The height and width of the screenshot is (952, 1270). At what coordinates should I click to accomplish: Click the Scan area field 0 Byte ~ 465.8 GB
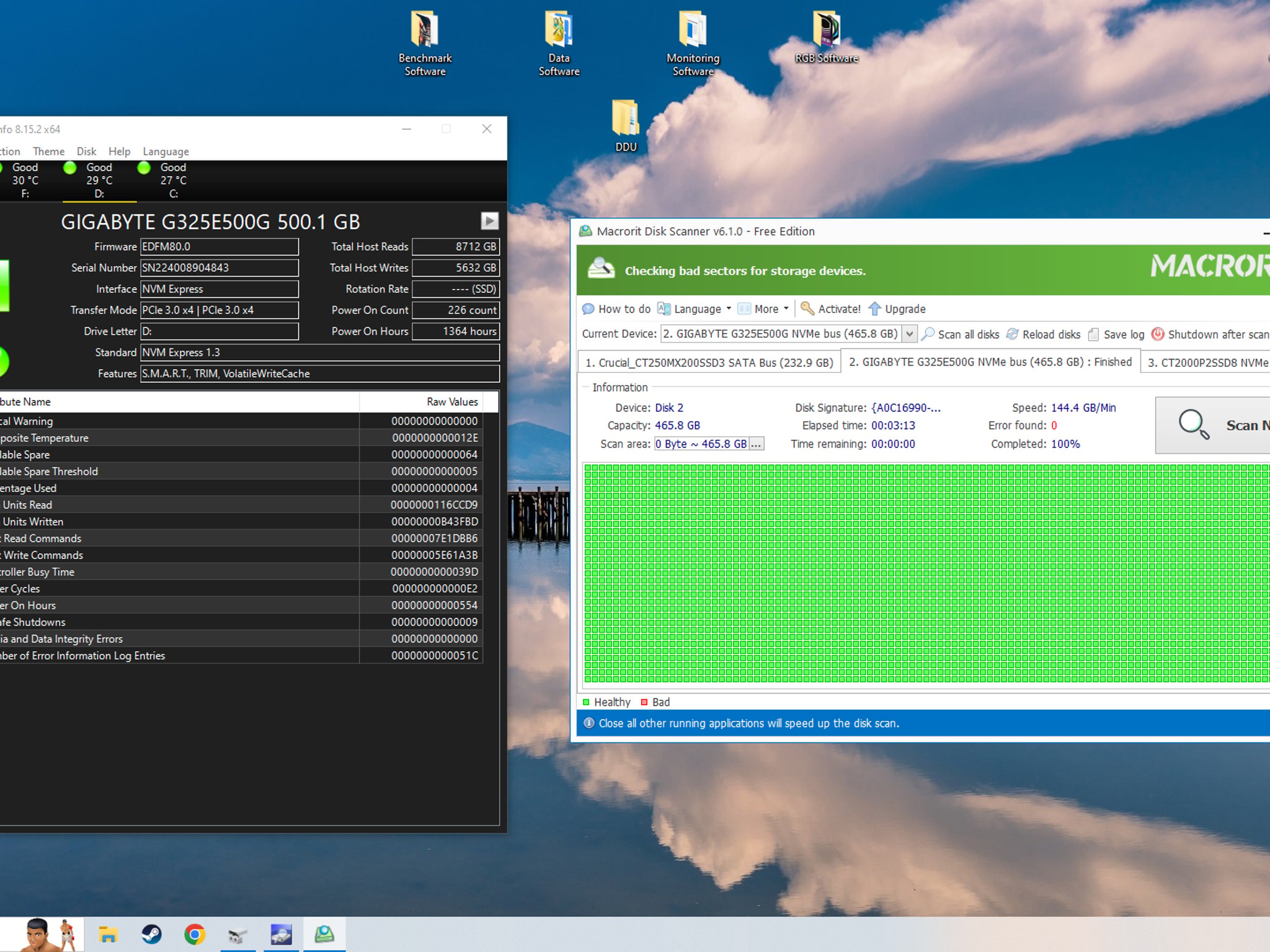pos(701,444)
